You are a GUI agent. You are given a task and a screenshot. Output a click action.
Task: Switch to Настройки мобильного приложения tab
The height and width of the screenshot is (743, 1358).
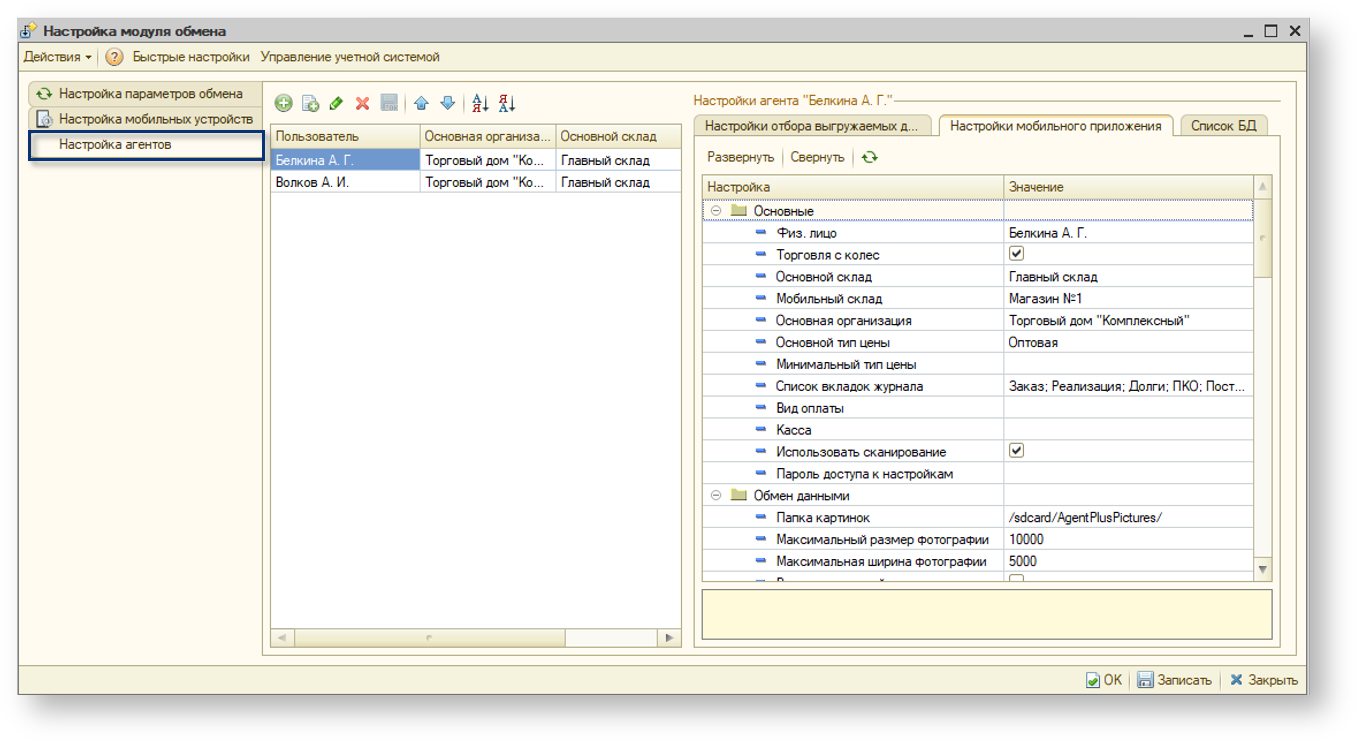tap(1056, 126)
